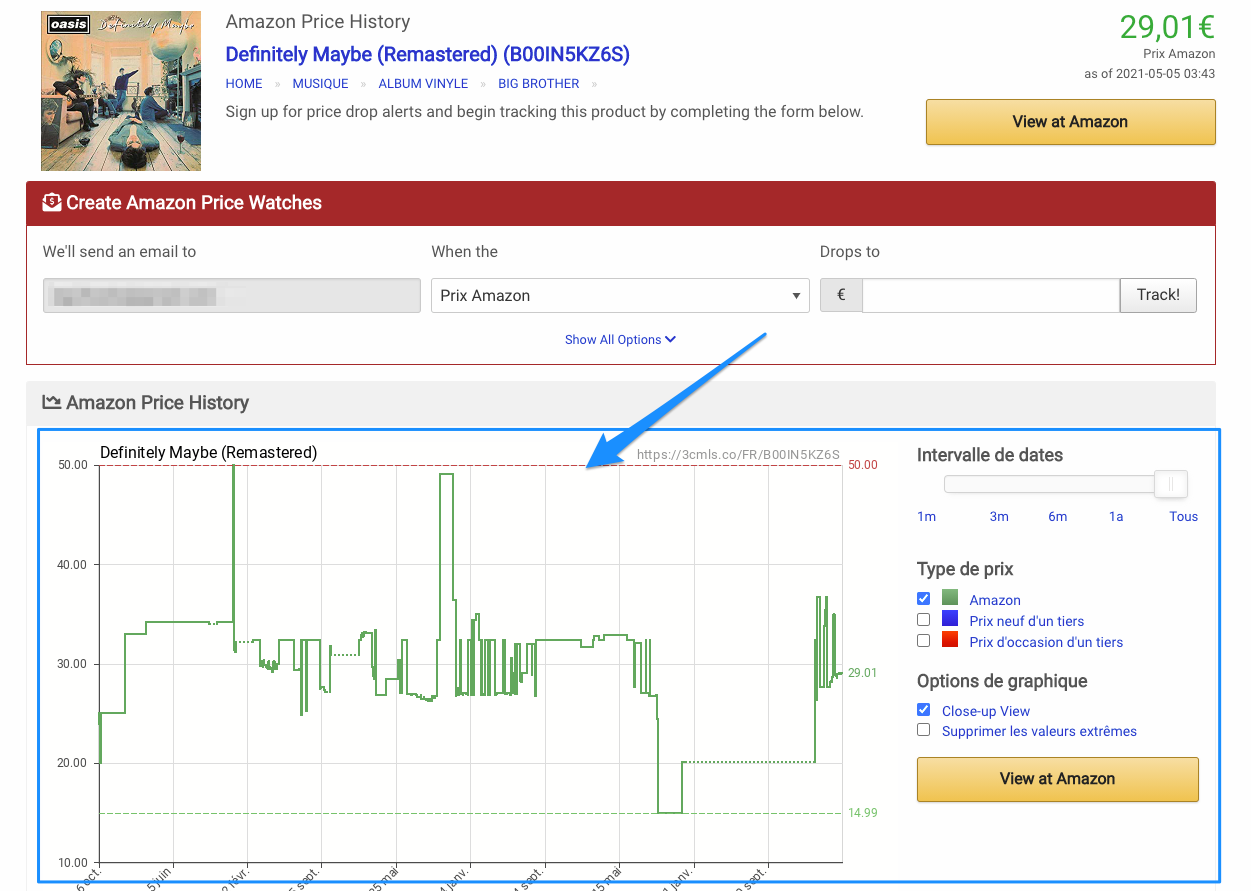This screenshot has width=1251, height=891.
Task: Click the red used price swatch
Action: (x=950, y=640)
